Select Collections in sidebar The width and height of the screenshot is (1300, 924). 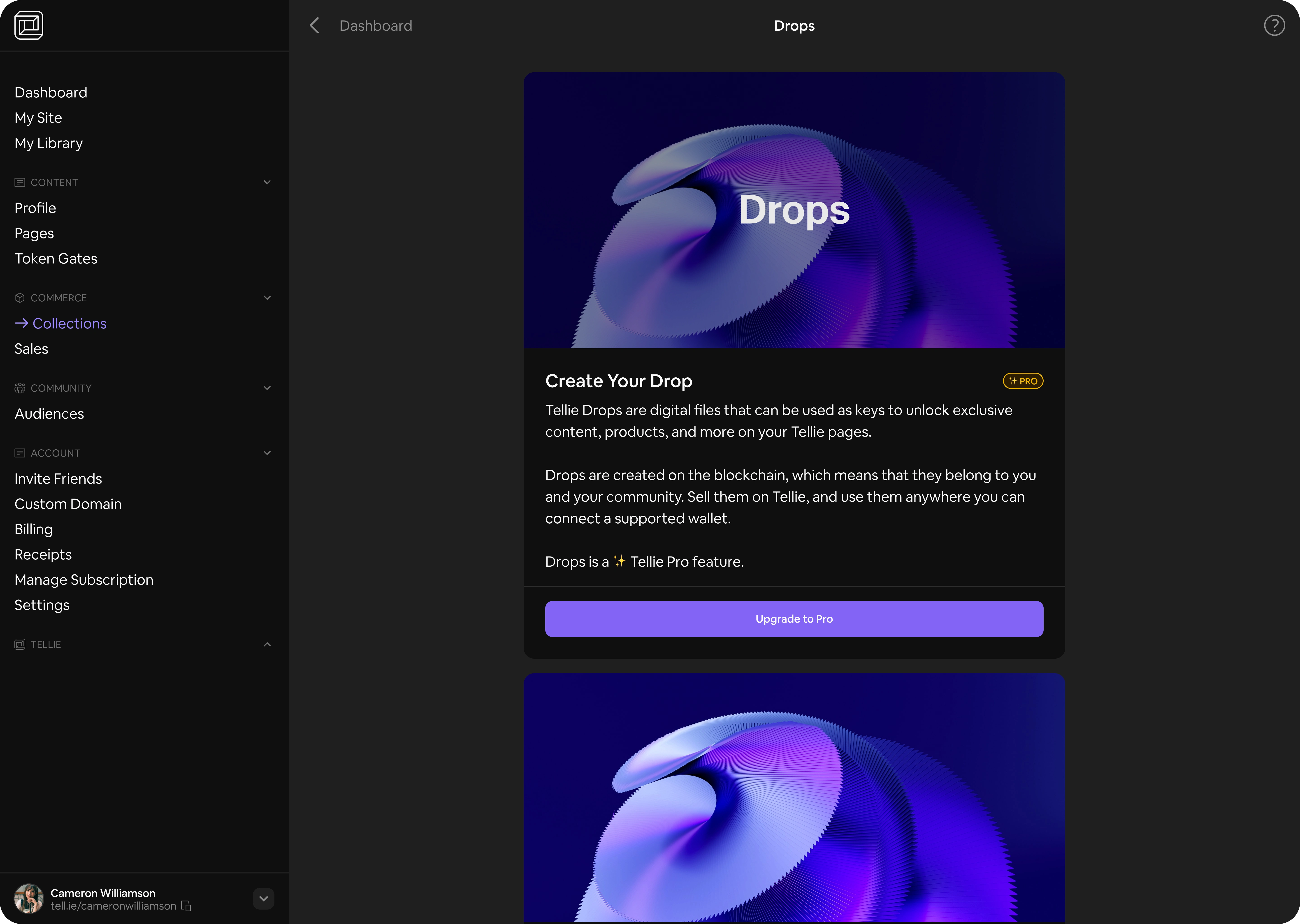pyautogui.click(x=70, y=324)
